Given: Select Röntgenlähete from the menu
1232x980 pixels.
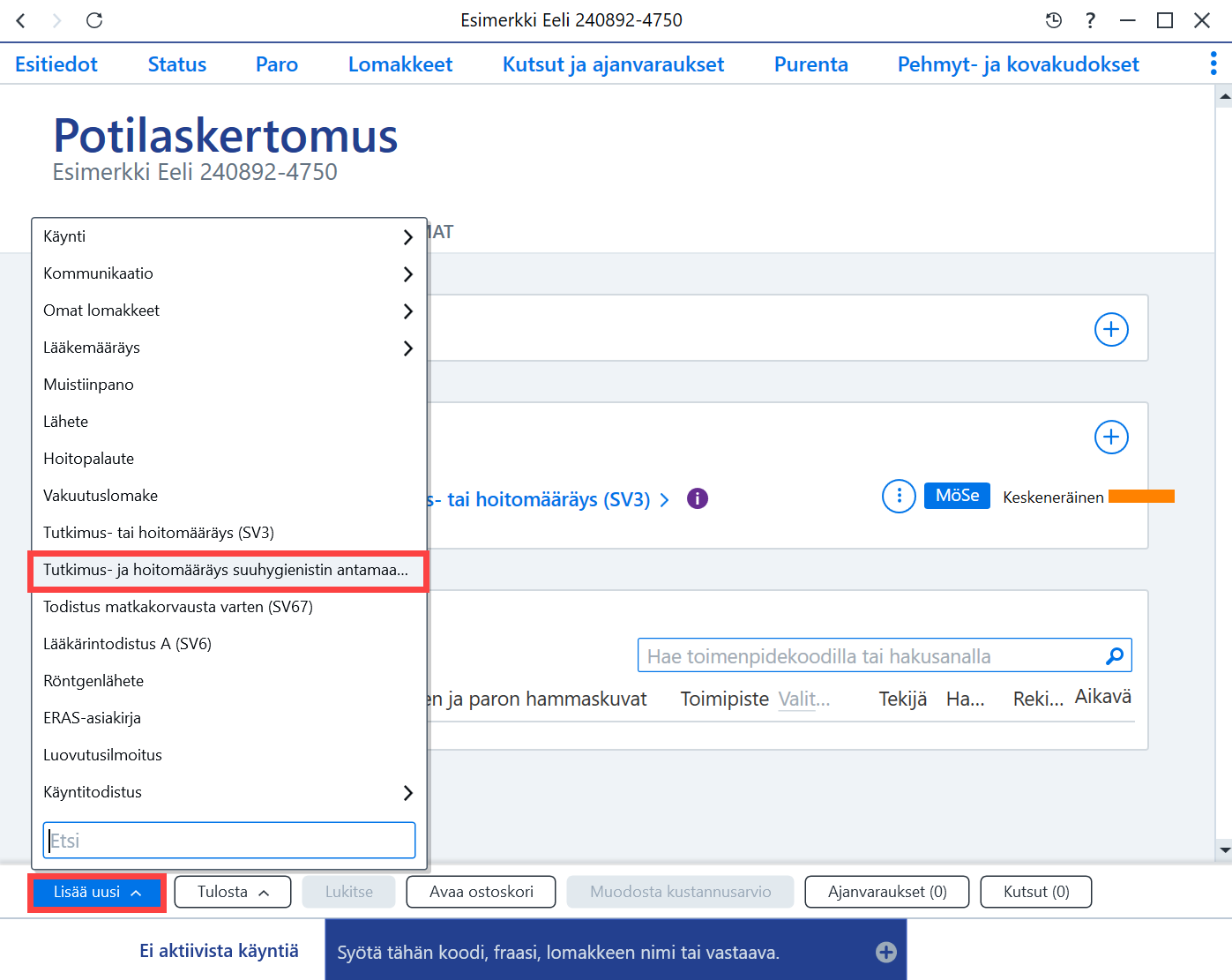Looking at the screenshot, I should [x=229, y=681].
